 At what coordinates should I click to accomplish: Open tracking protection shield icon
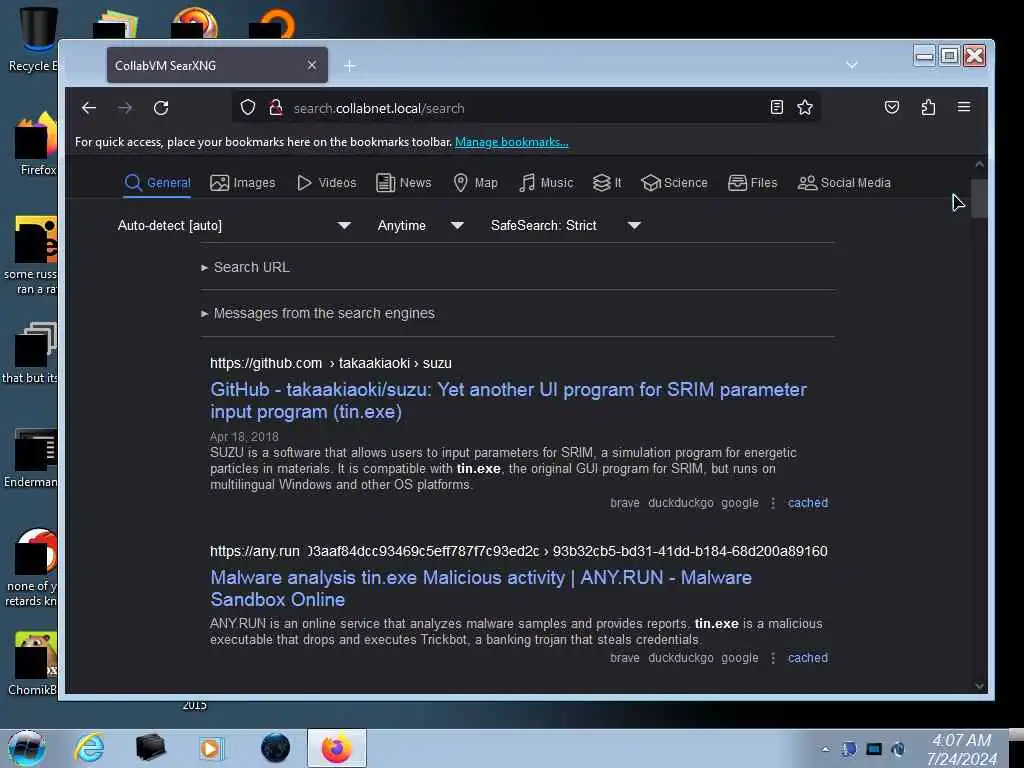pyautogui.click(x=248, y=107)
